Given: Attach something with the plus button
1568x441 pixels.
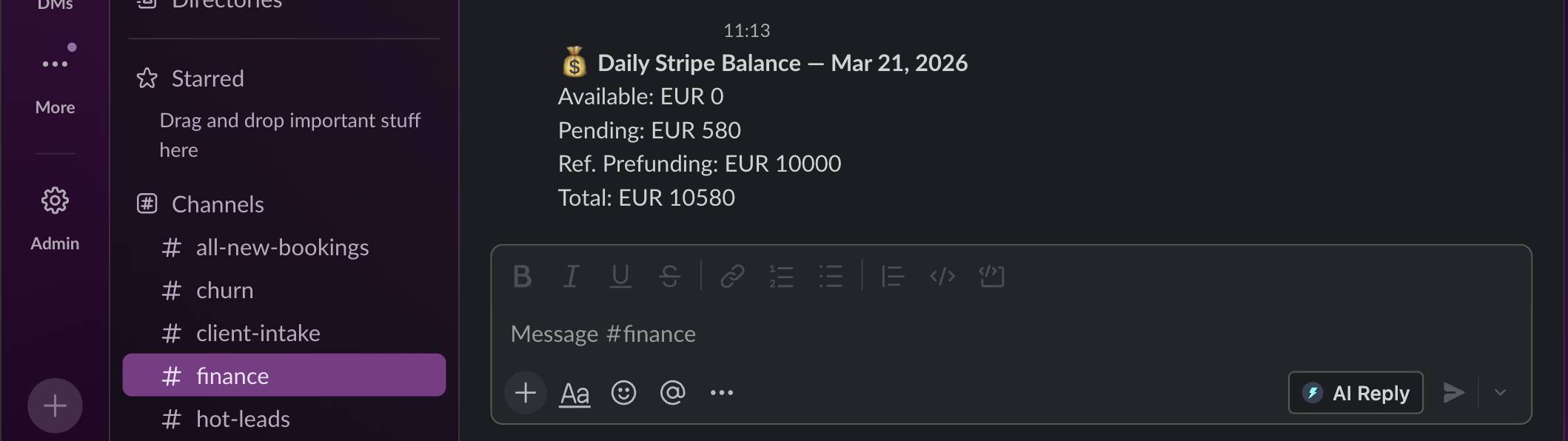Looking at the screenshot, I should pyautogui.click(x=526, y=392).
